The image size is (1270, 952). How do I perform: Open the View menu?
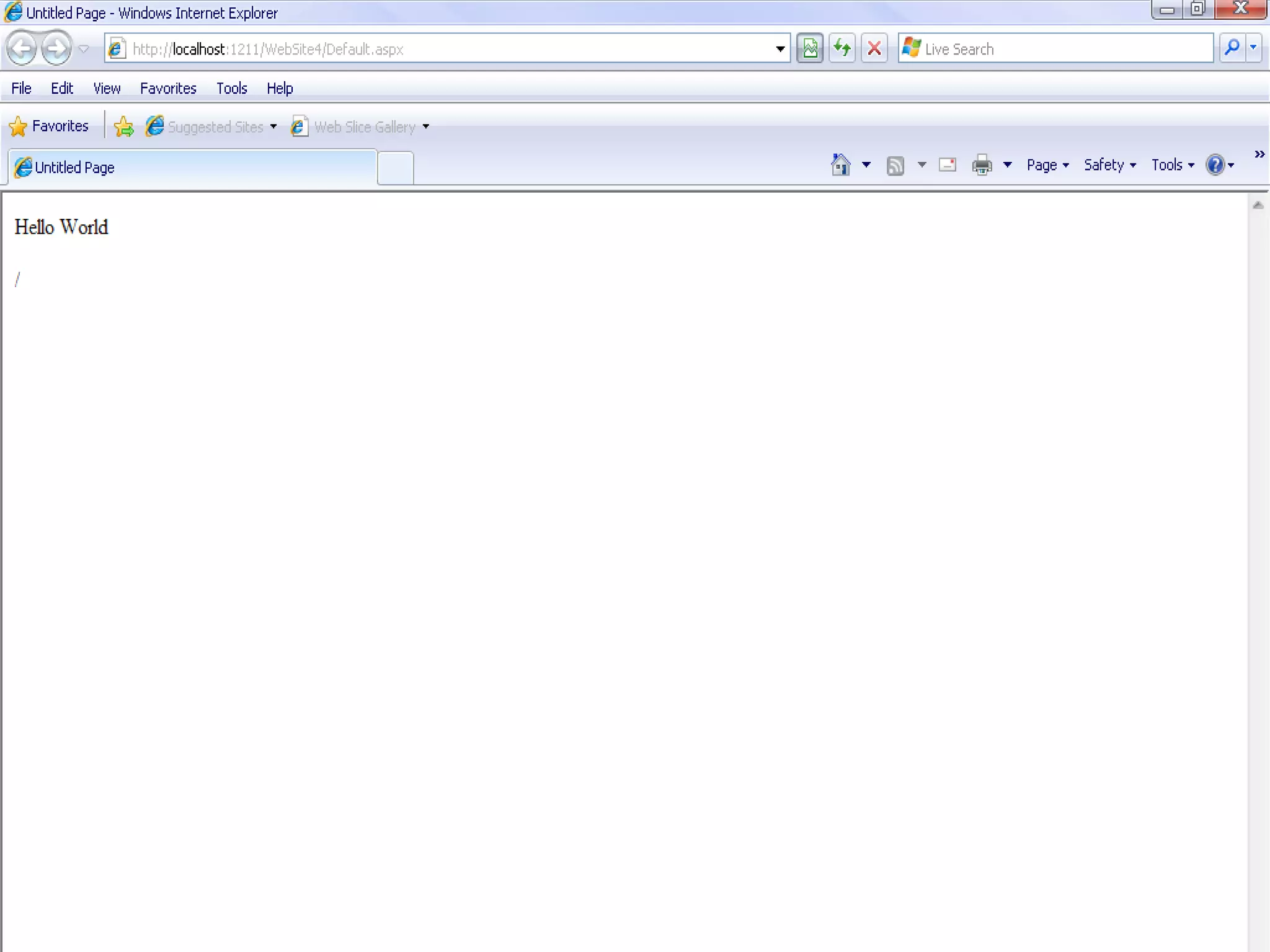pos(107,88)
